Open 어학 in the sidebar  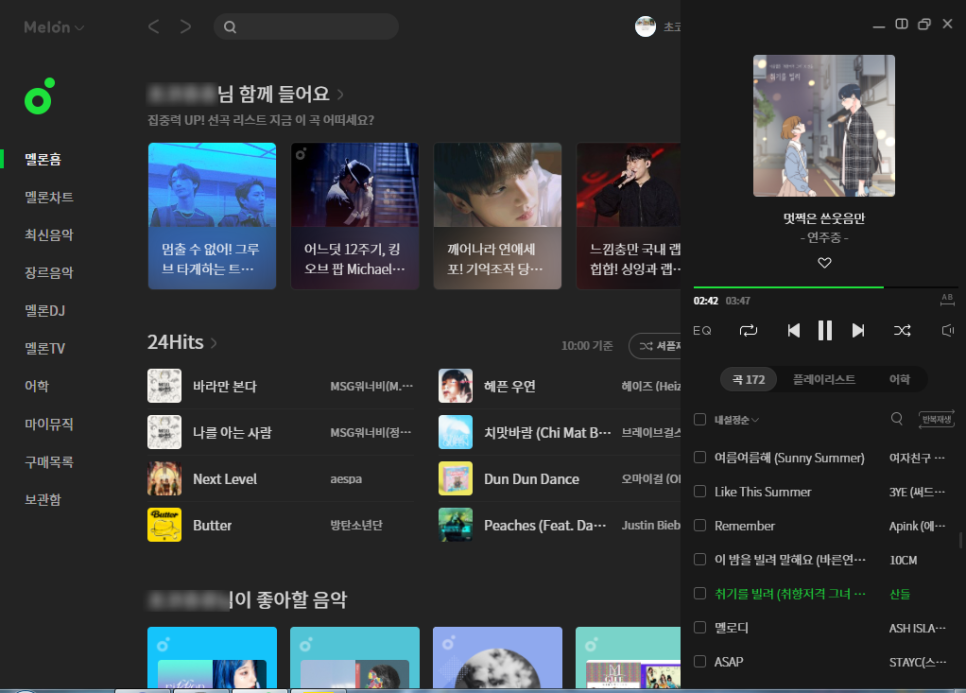[x=36, y=386]
